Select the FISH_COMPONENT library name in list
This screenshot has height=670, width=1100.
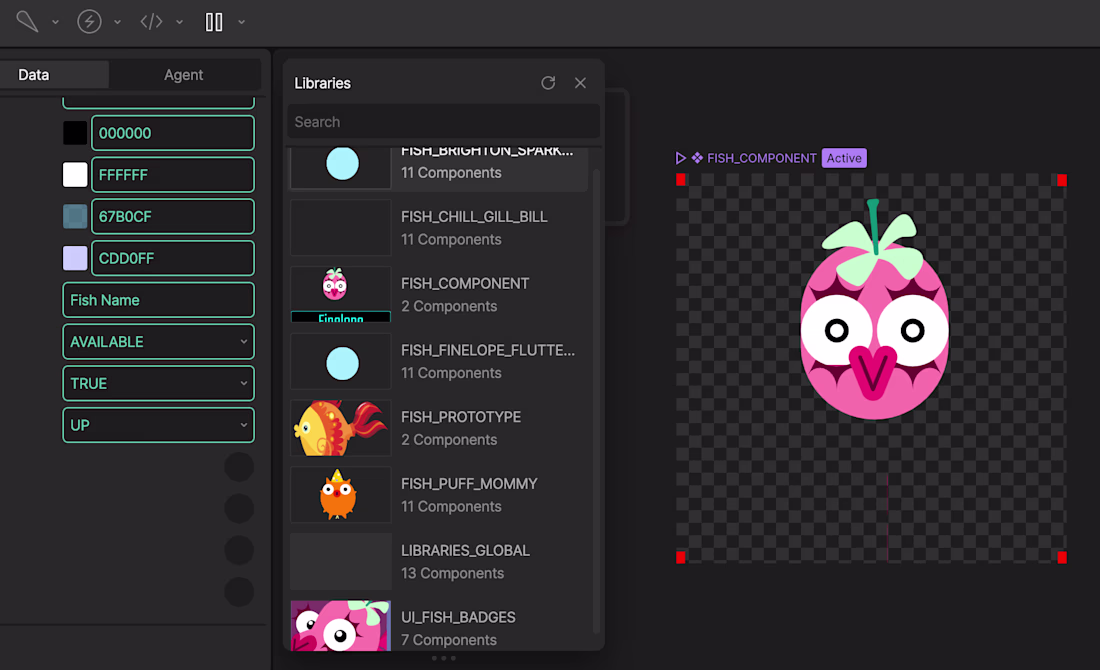point(465,283)
